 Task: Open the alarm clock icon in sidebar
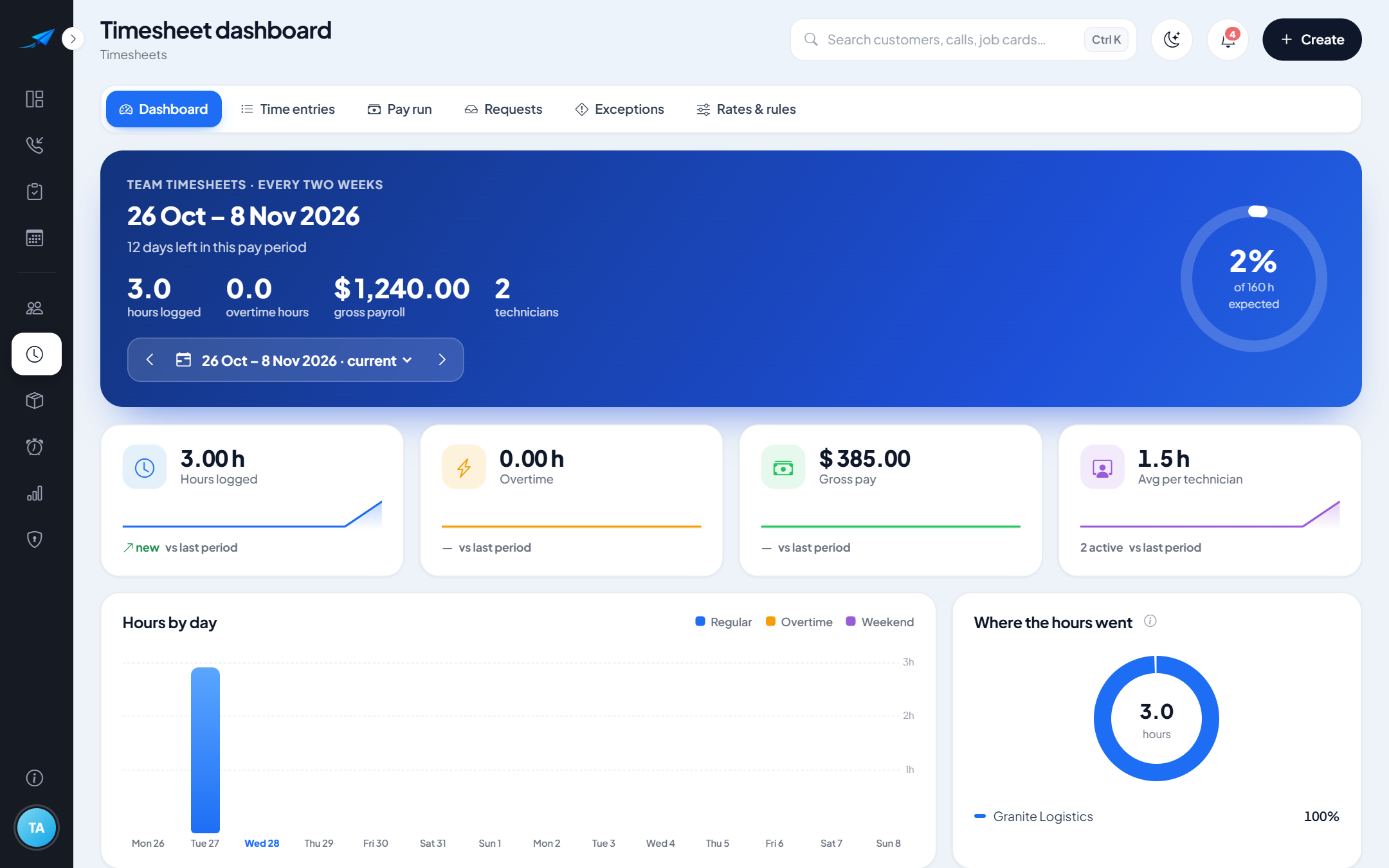(x=35, y=447)
